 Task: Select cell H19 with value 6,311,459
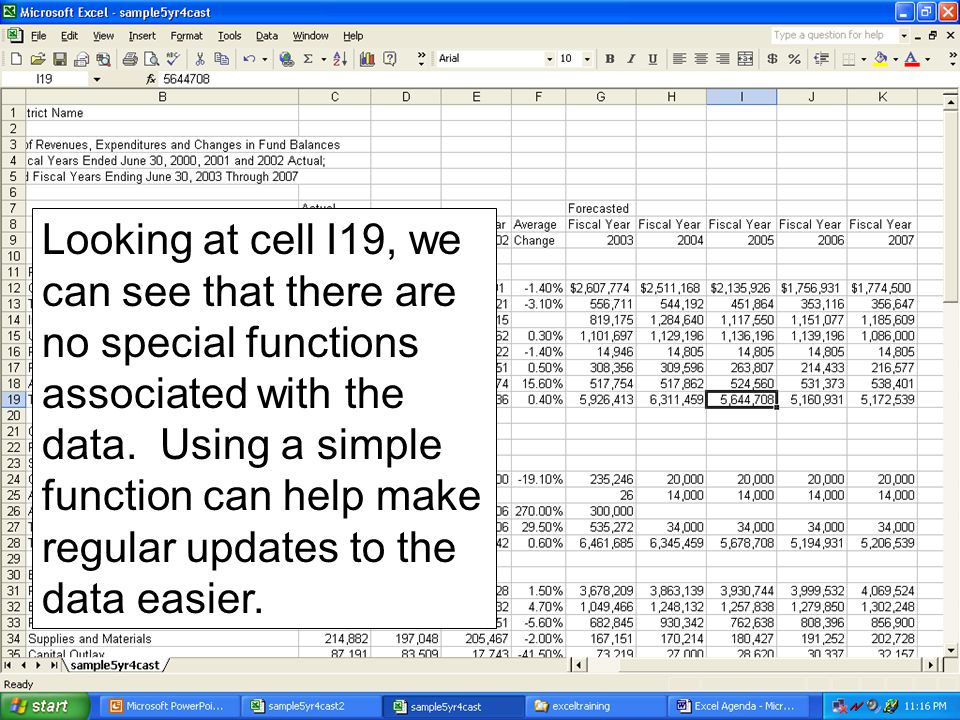672,400
